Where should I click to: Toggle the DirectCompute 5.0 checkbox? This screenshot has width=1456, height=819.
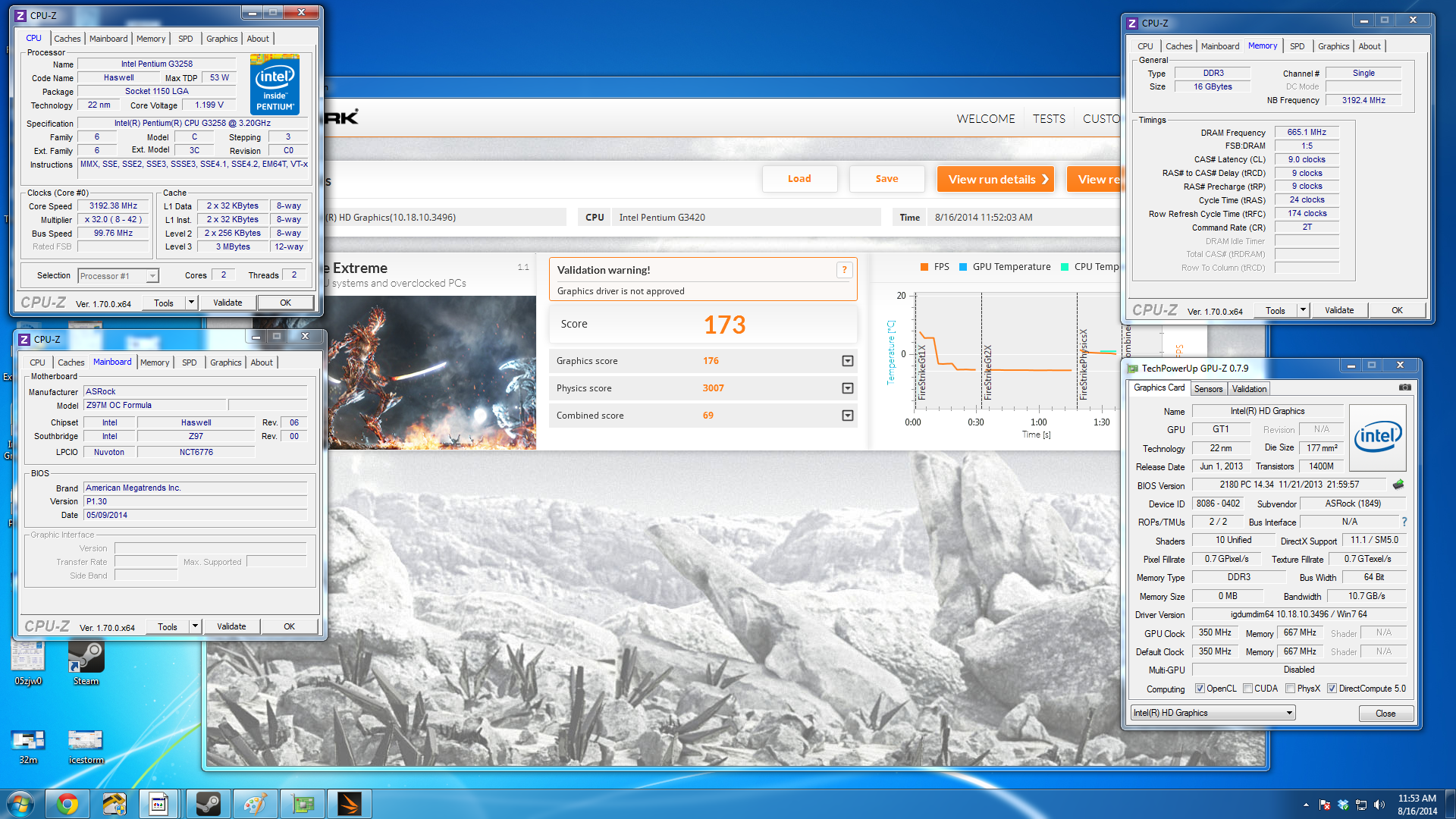click(1332, 689)
